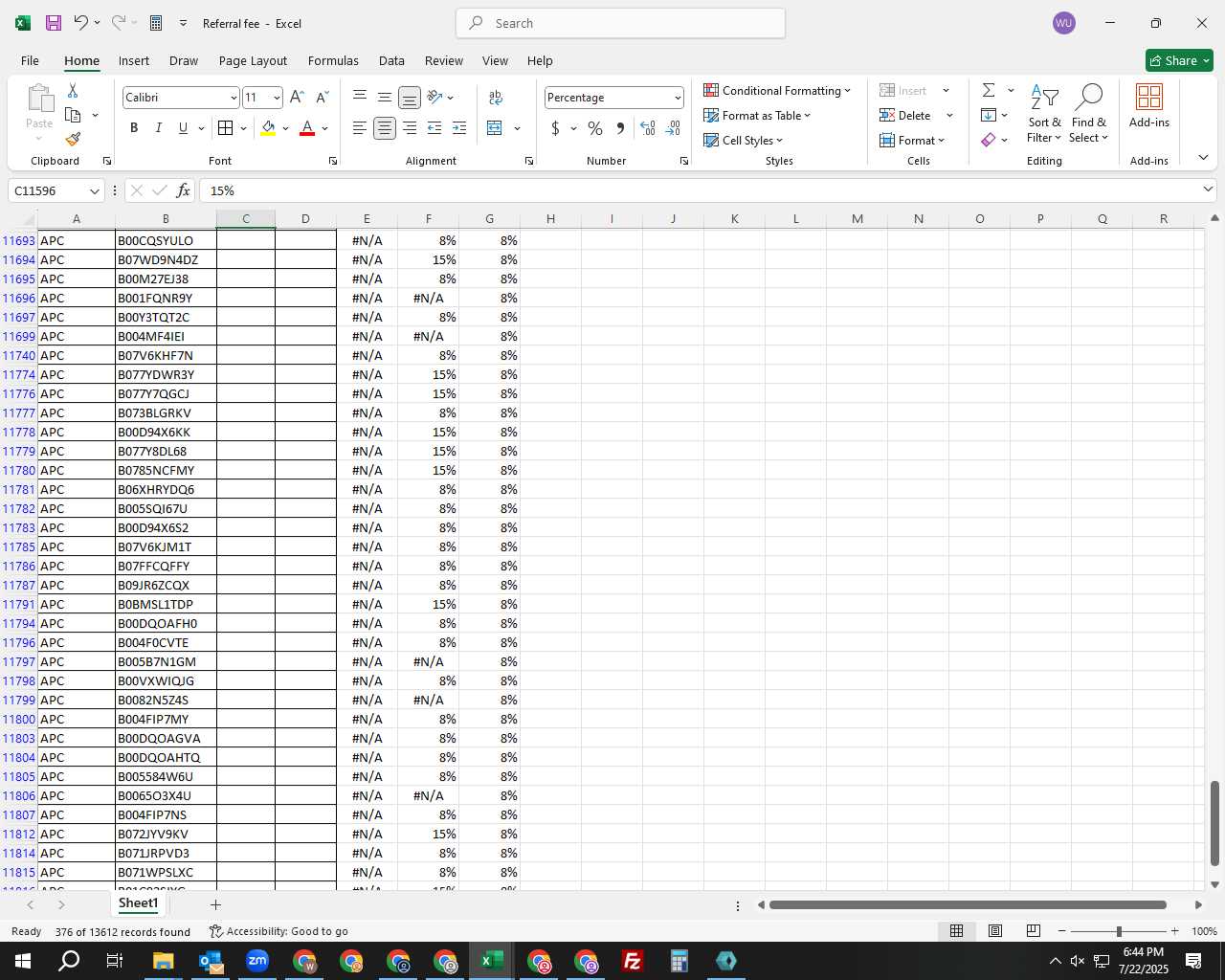The image size is (1225, 980).
Task: Switch to Normal view in status bar
Action: (956, 931)
